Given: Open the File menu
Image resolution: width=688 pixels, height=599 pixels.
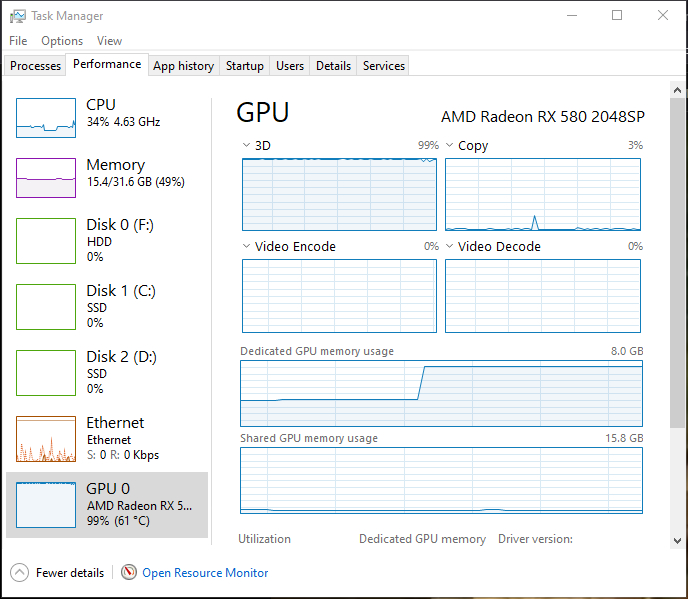Looking at the screenshot, I should tap(18, 41).
